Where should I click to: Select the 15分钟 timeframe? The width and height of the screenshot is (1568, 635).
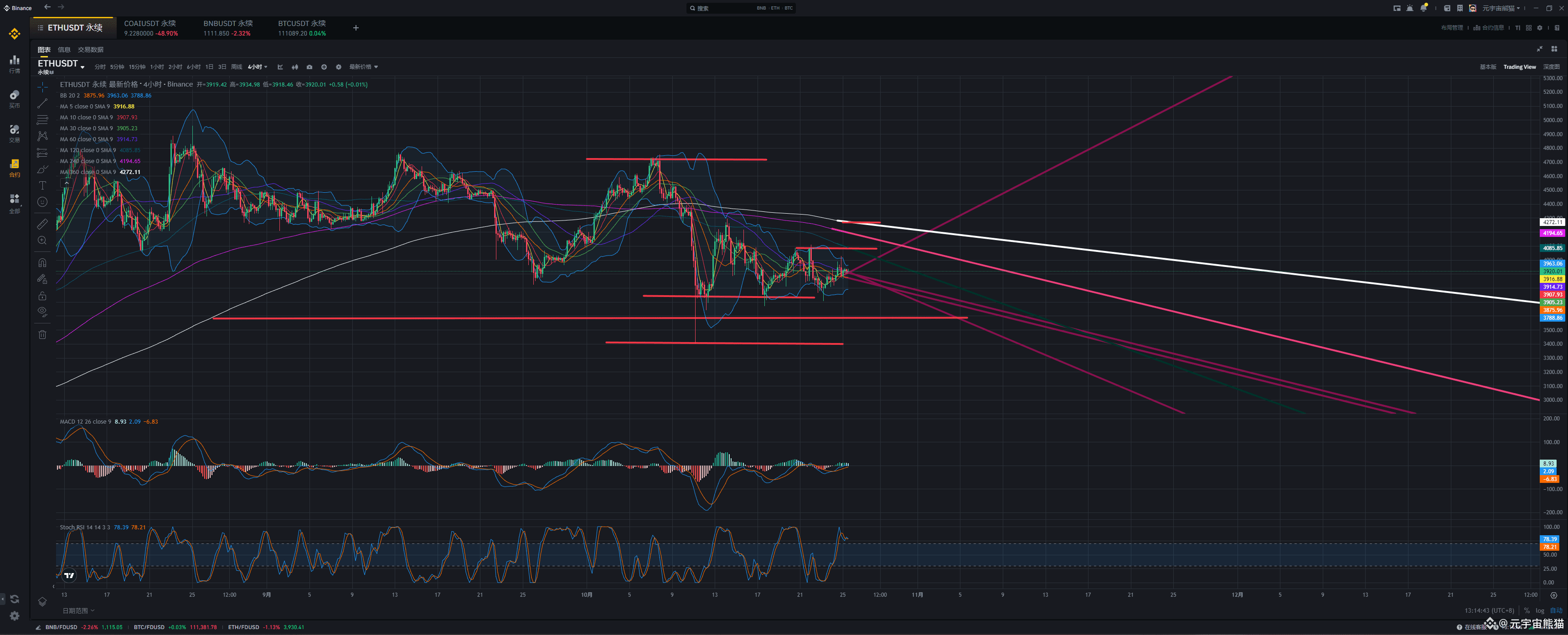(x=137, y=67)
